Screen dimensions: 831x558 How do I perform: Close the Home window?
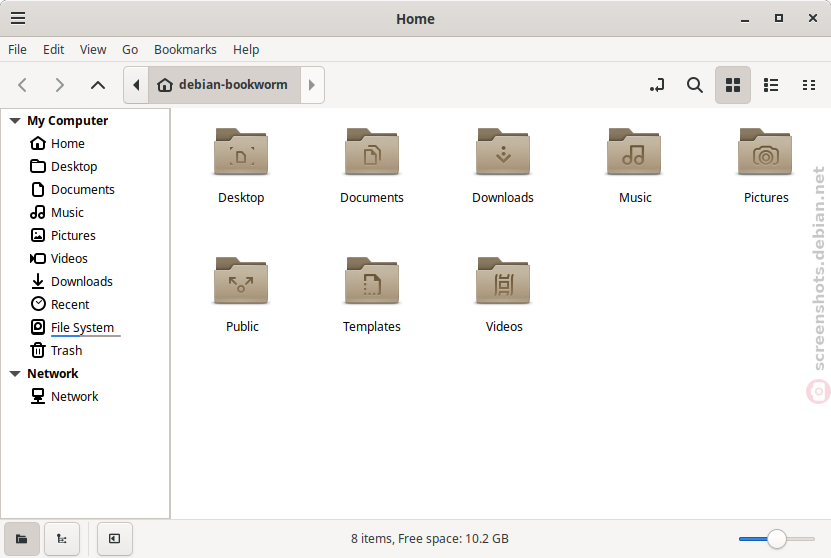pos(813,19)
